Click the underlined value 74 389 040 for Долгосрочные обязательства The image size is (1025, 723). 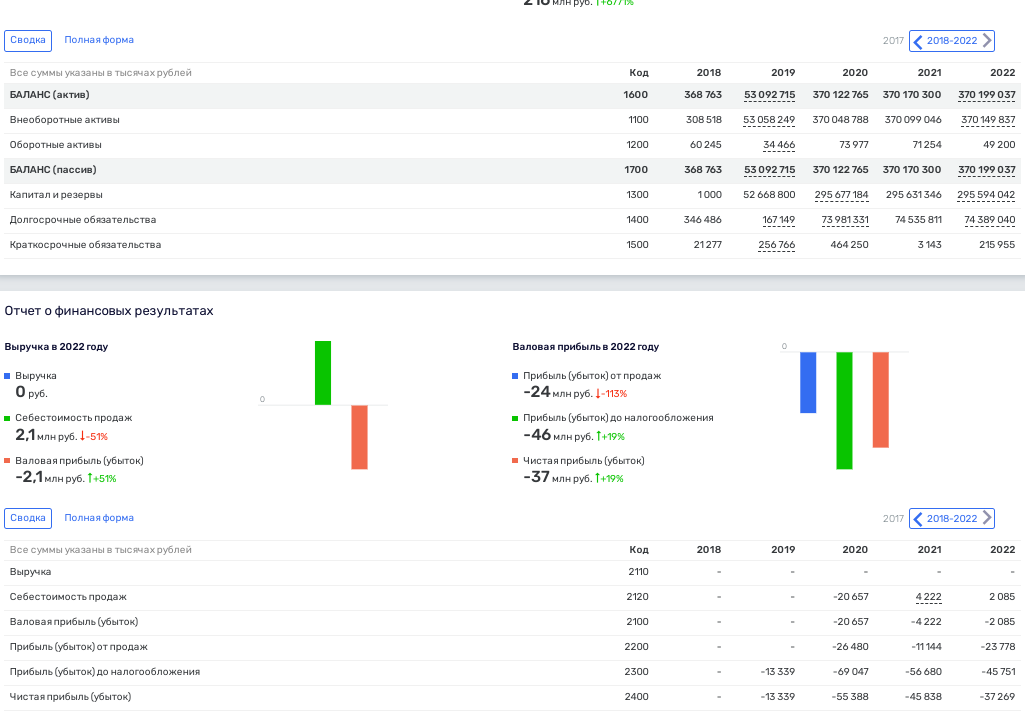pyautogui.click(x=990, y=220)
